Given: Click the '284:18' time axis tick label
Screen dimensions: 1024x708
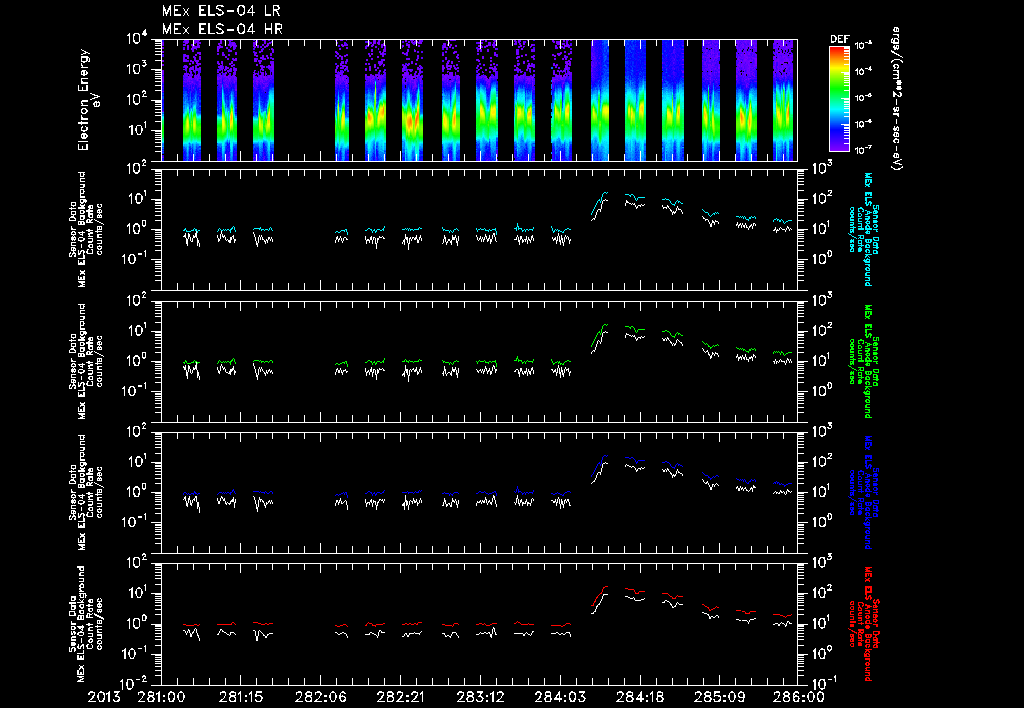Looking at the screenshot, I should pos(639,697).
